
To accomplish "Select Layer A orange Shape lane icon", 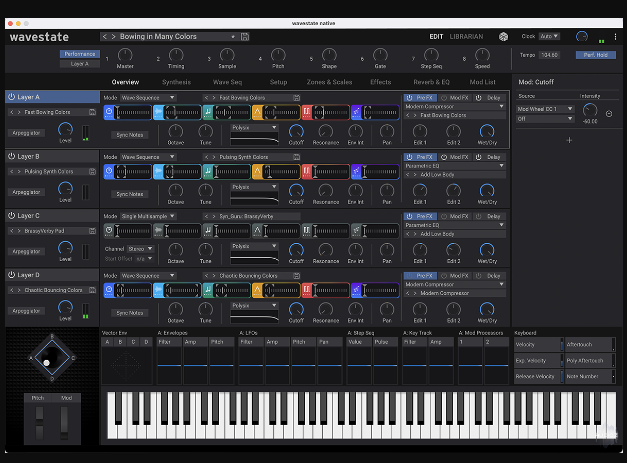I will click(x=257, y=112).
